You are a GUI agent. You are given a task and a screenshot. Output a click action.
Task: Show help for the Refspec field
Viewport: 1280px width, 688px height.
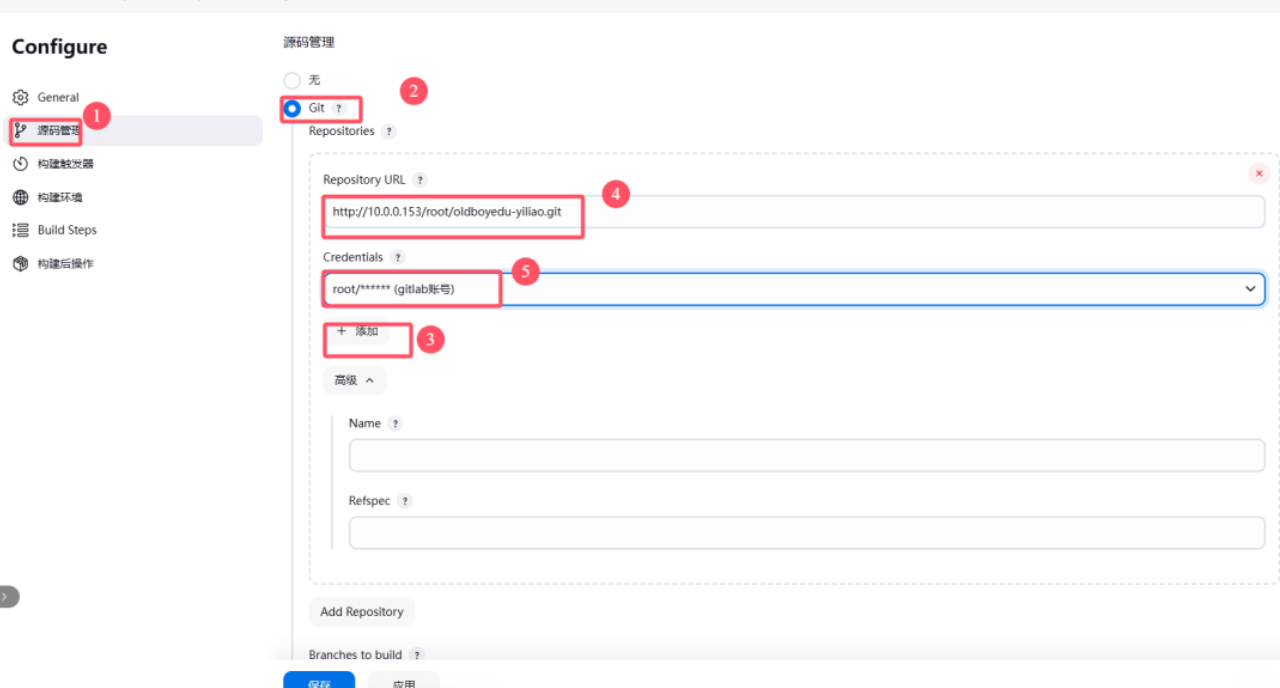click(404, 501)
